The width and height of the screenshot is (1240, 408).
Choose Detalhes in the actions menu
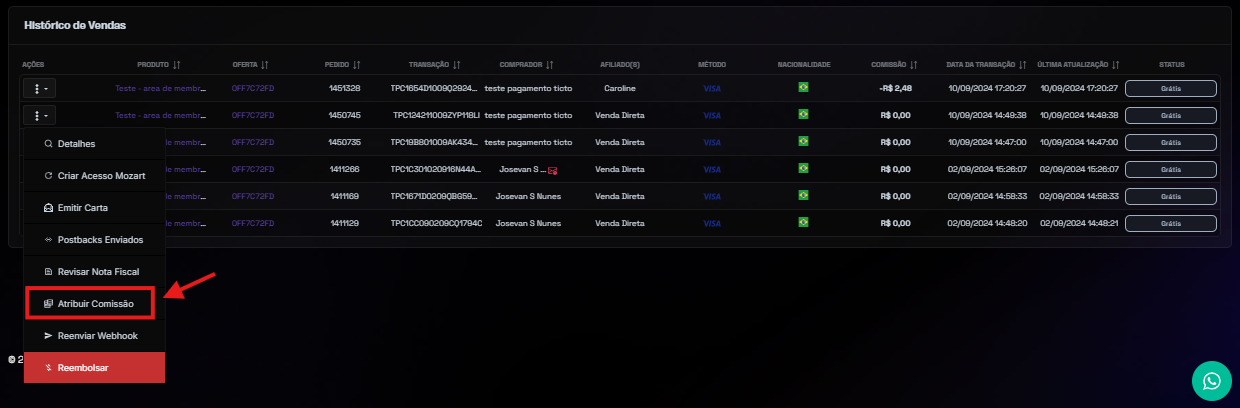pos(76,144)
